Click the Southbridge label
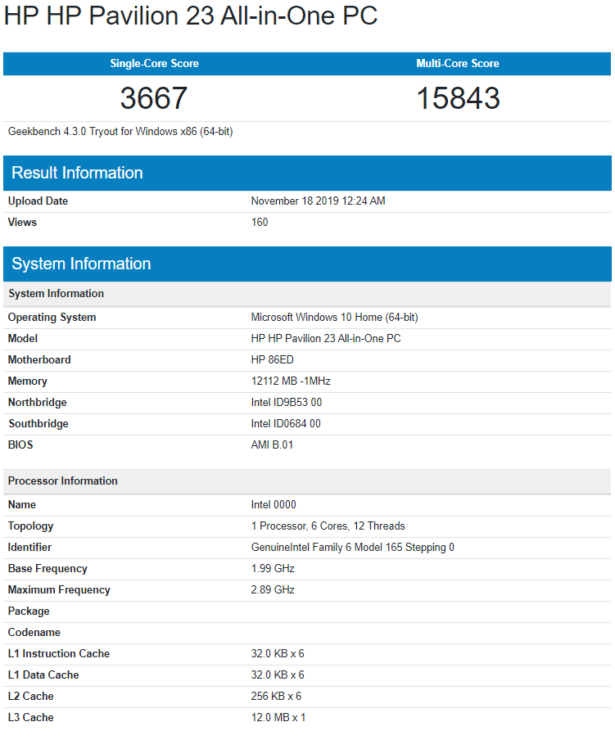 click(x=38, y=423)
